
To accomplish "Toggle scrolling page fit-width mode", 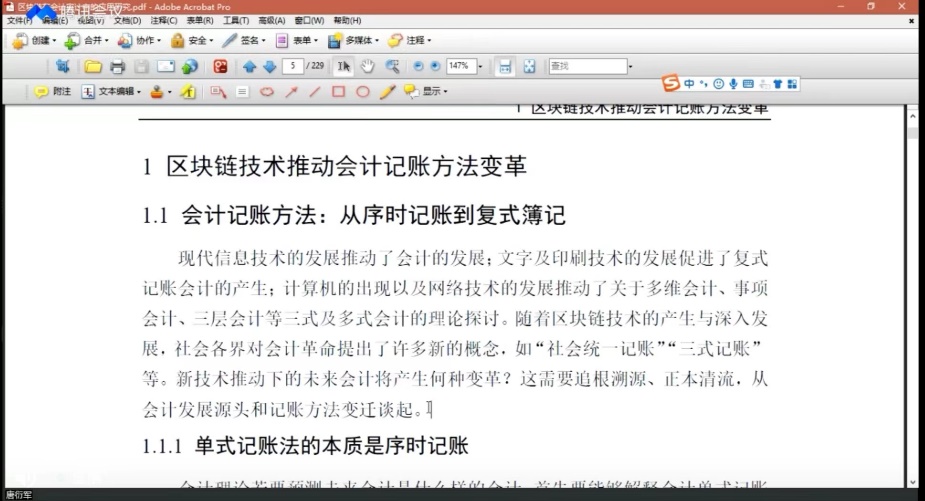I will [506, 67].
